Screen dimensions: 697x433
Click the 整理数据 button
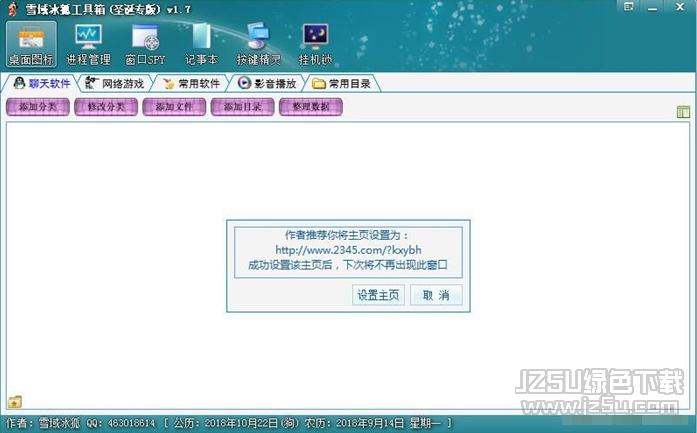(311, 107)
